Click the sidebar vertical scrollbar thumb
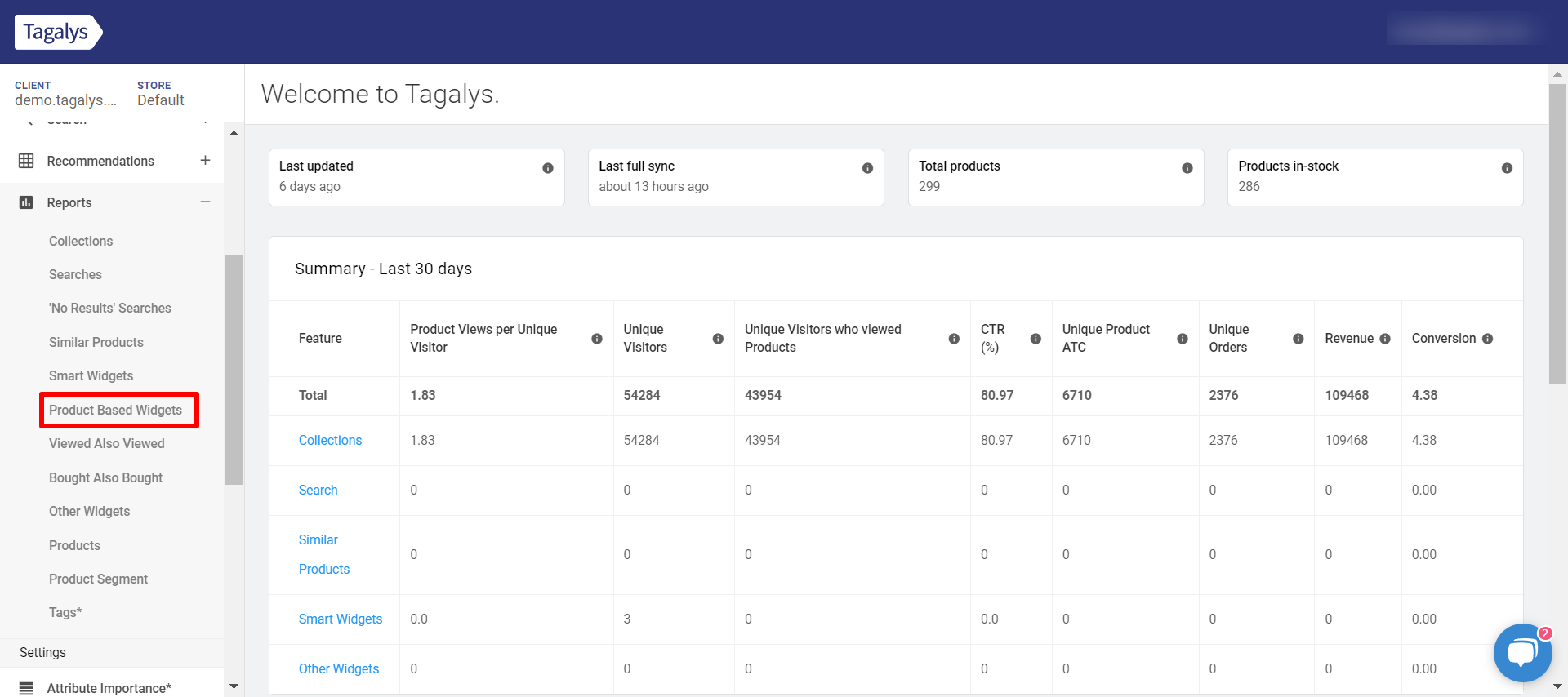 [x=234, y=369]
